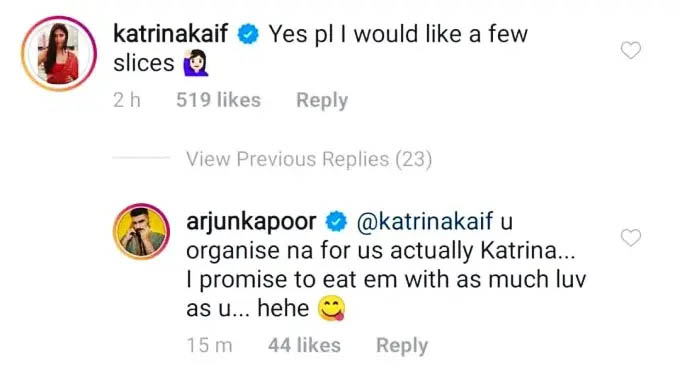Like katrinakaif's comment with the heart
The height and width of the screenshot is (378, 680).
pos(631,50)
